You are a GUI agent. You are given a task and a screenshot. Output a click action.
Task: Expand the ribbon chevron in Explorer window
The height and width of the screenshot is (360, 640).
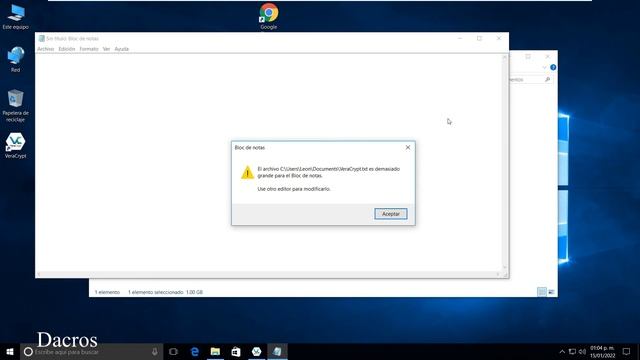(544, 67)
